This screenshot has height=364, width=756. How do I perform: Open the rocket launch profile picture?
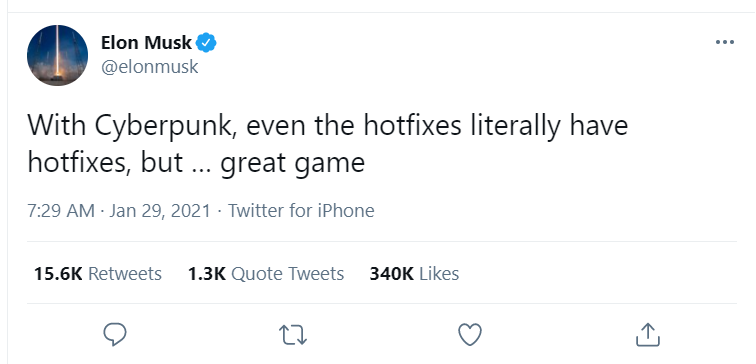coord(57,55)
